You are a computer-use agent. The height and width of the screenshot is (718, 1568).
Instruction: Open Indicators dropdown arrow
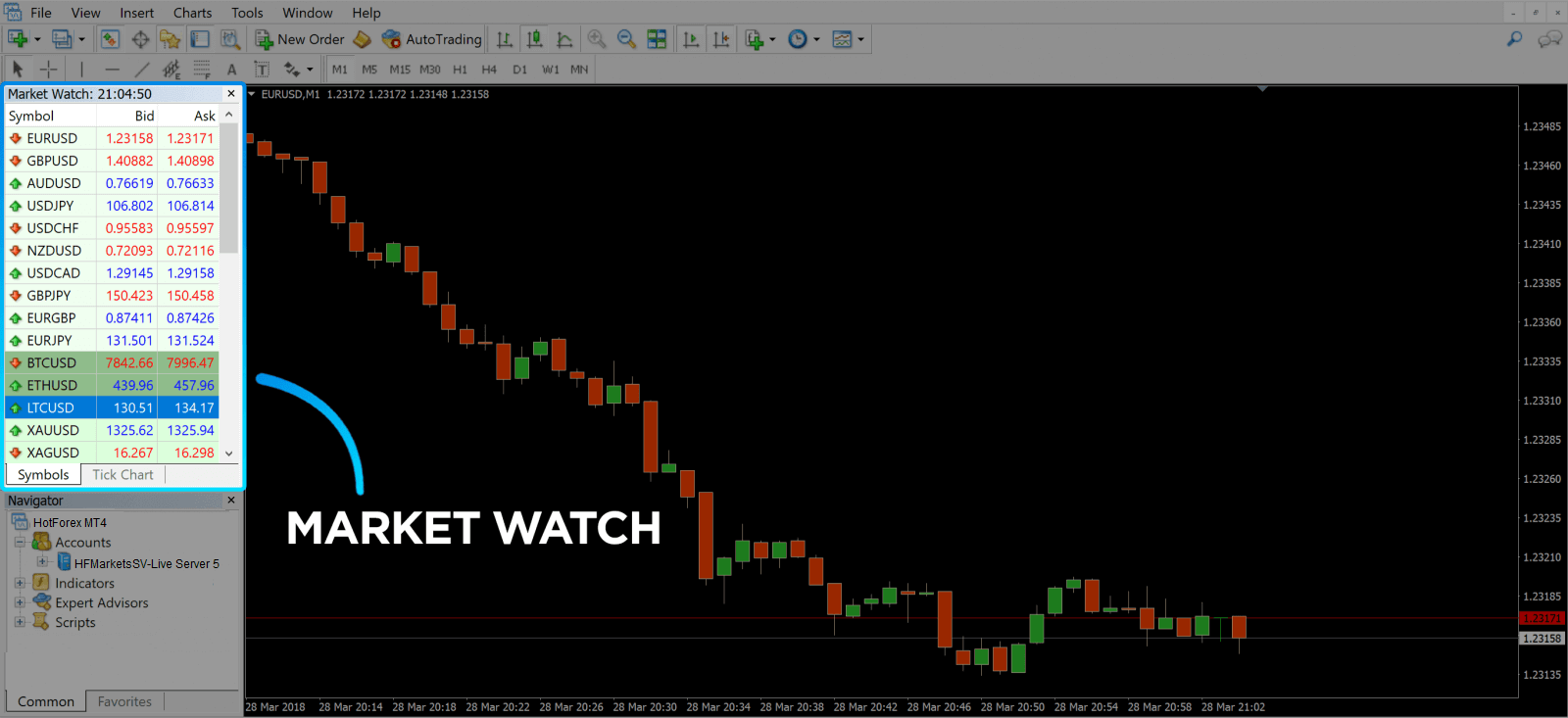(x=772, y=40)
